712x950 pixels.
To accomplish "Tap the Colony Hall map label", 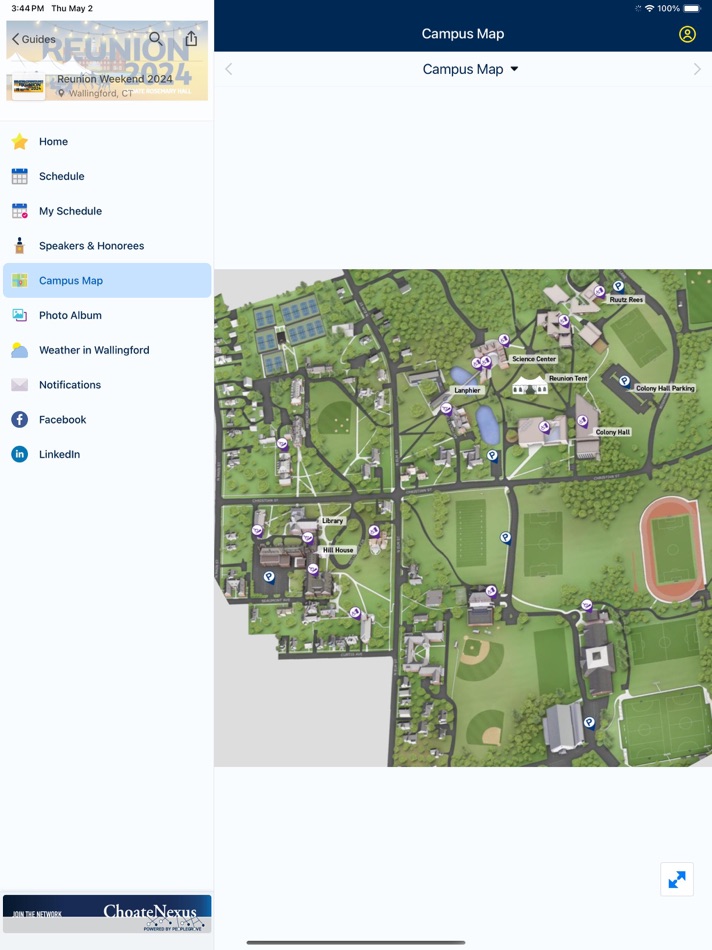I will click(x=613, y=432).
